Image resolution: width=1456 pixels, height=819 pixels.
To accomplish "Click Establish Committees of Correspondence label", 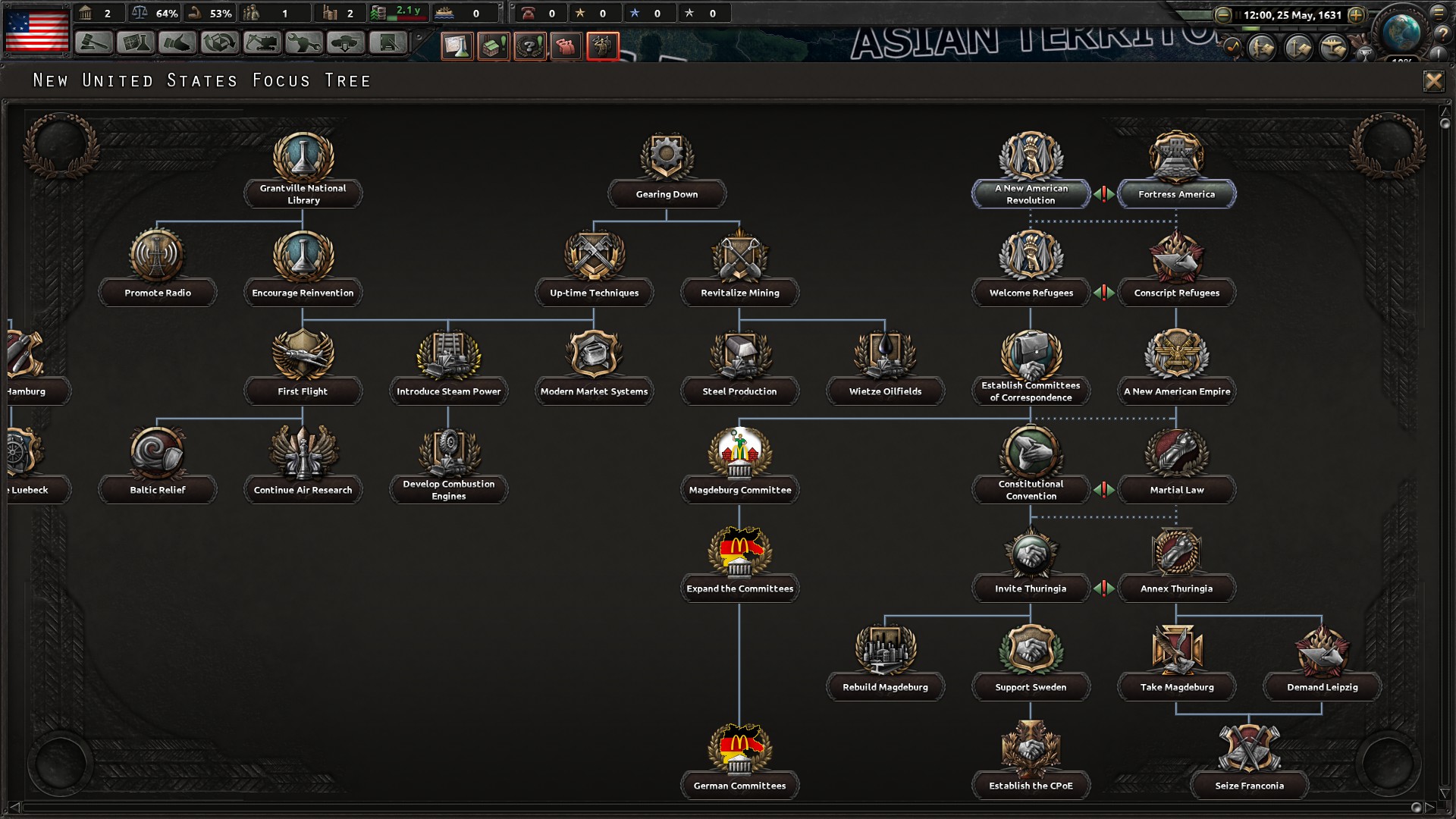I will (1031, 391).
